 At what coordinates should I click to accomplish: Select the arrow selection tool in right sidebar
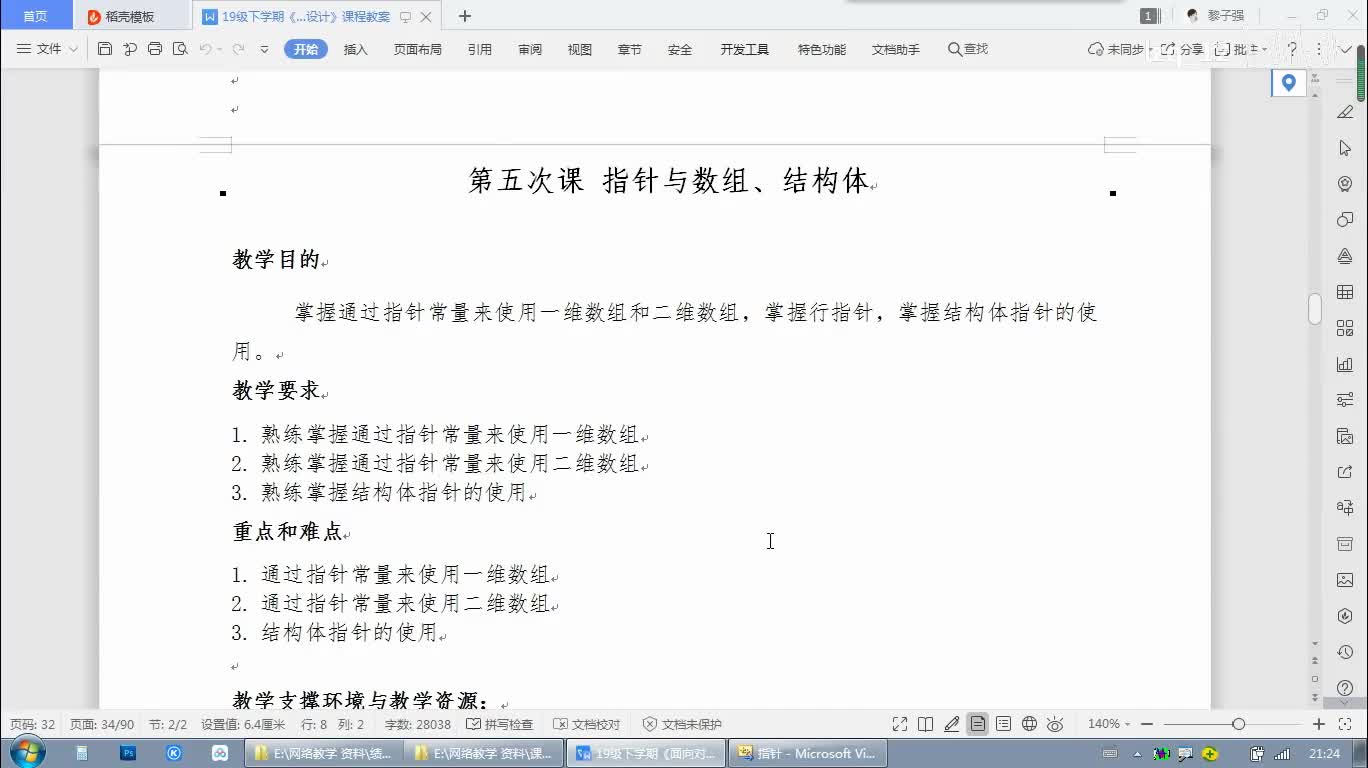click(x=1345, y=148)
